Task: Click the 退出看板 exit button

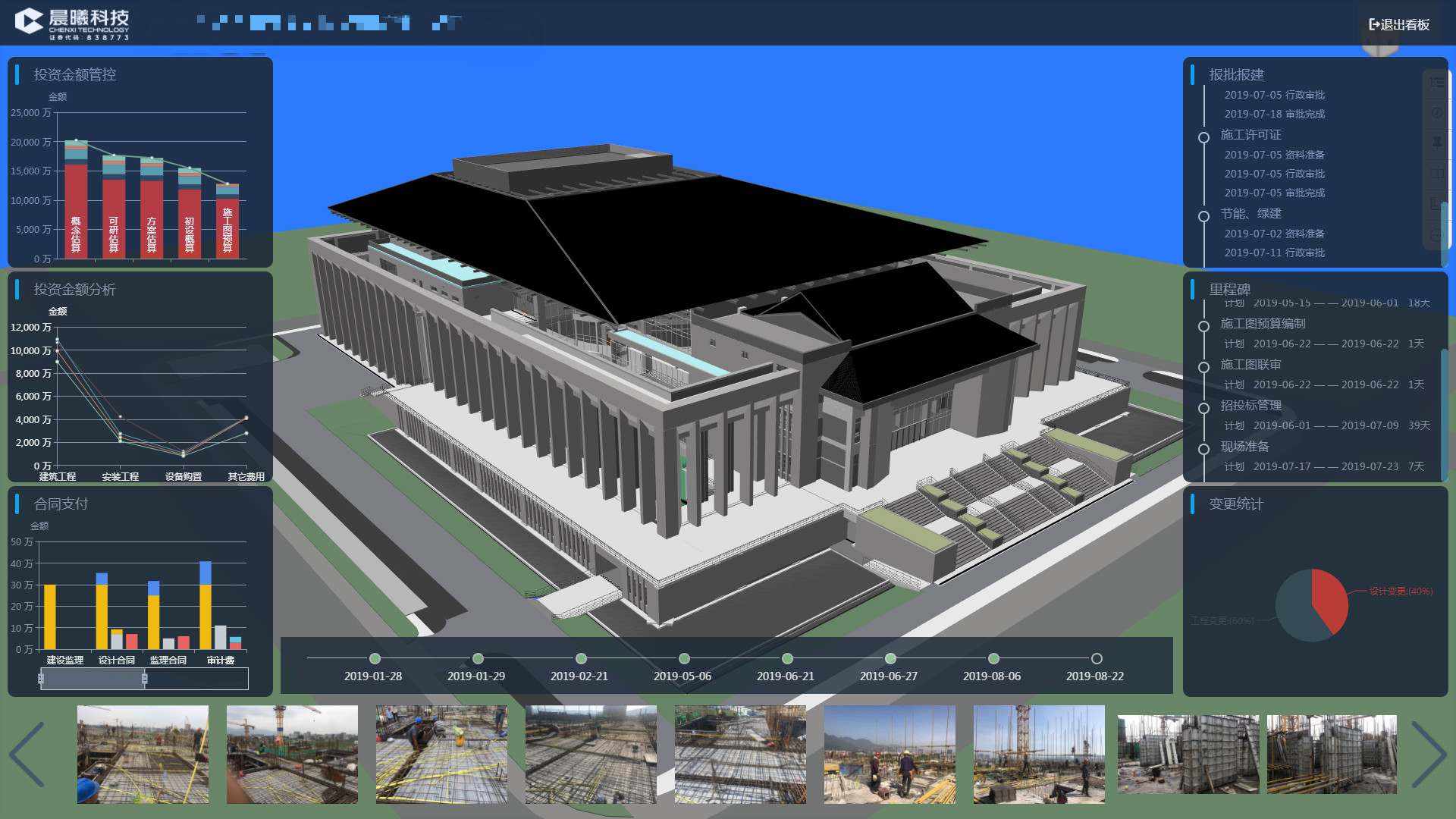Action: point(1399,25)
